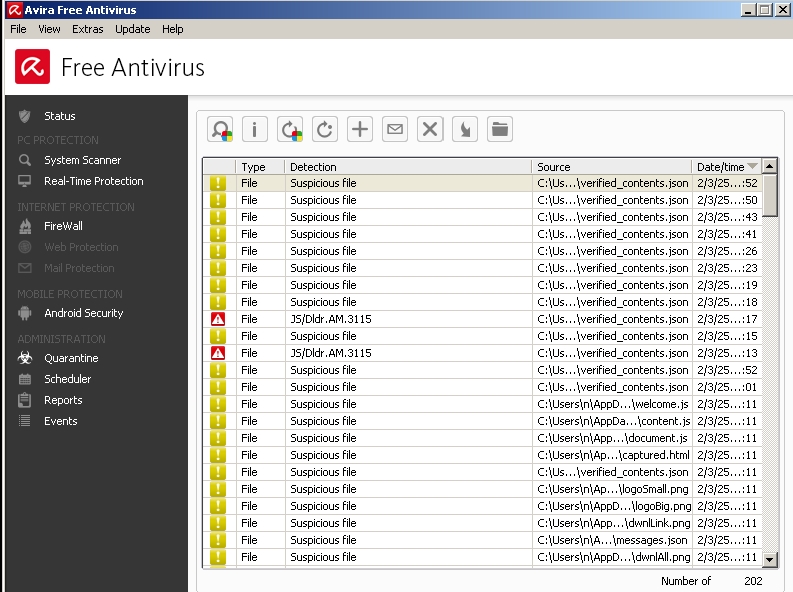Open Status in the sidebar
This screenshot has height=592, width=793.
click(60, 116)
